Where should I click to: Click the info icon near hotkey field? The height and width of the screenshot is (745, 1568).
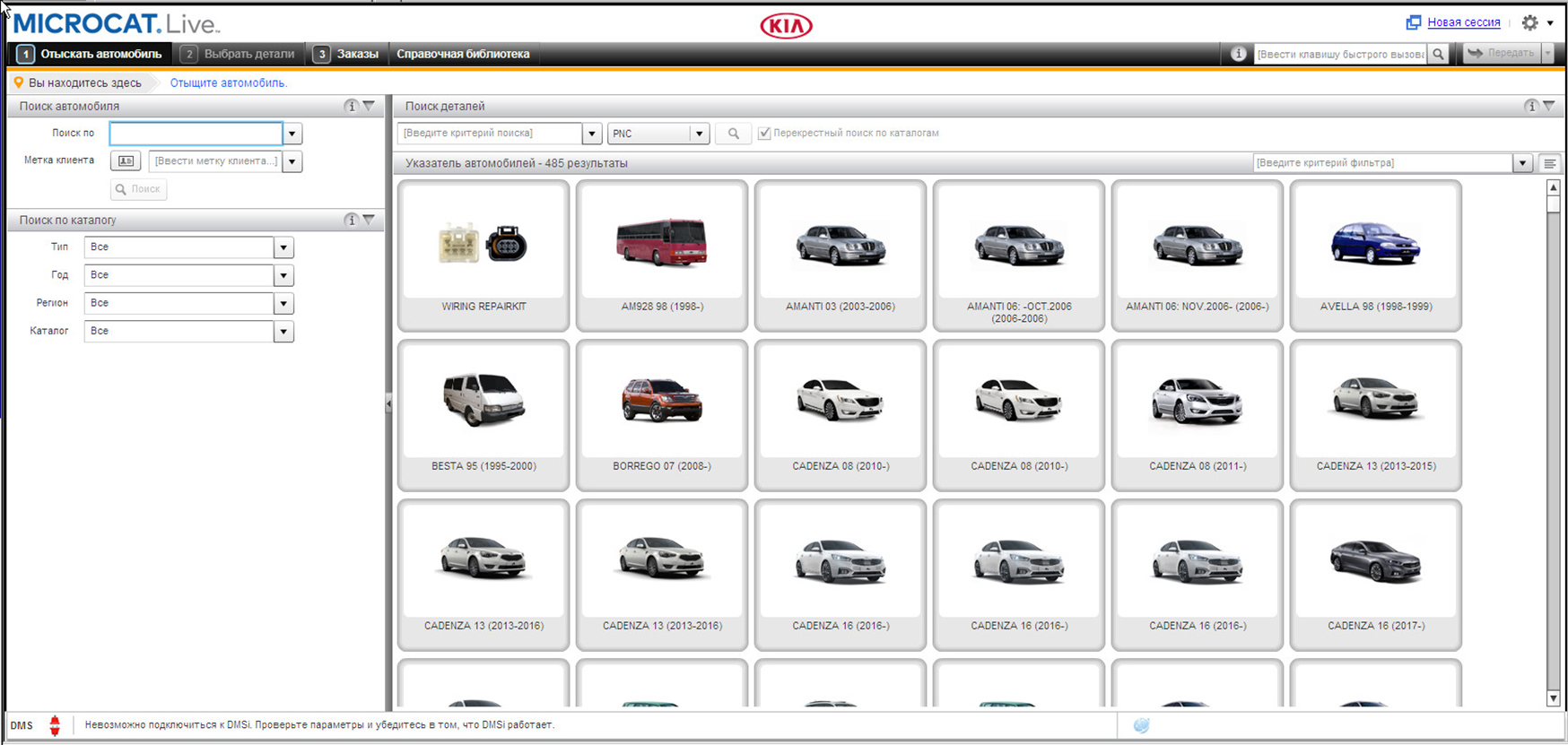click(1238, 54)
